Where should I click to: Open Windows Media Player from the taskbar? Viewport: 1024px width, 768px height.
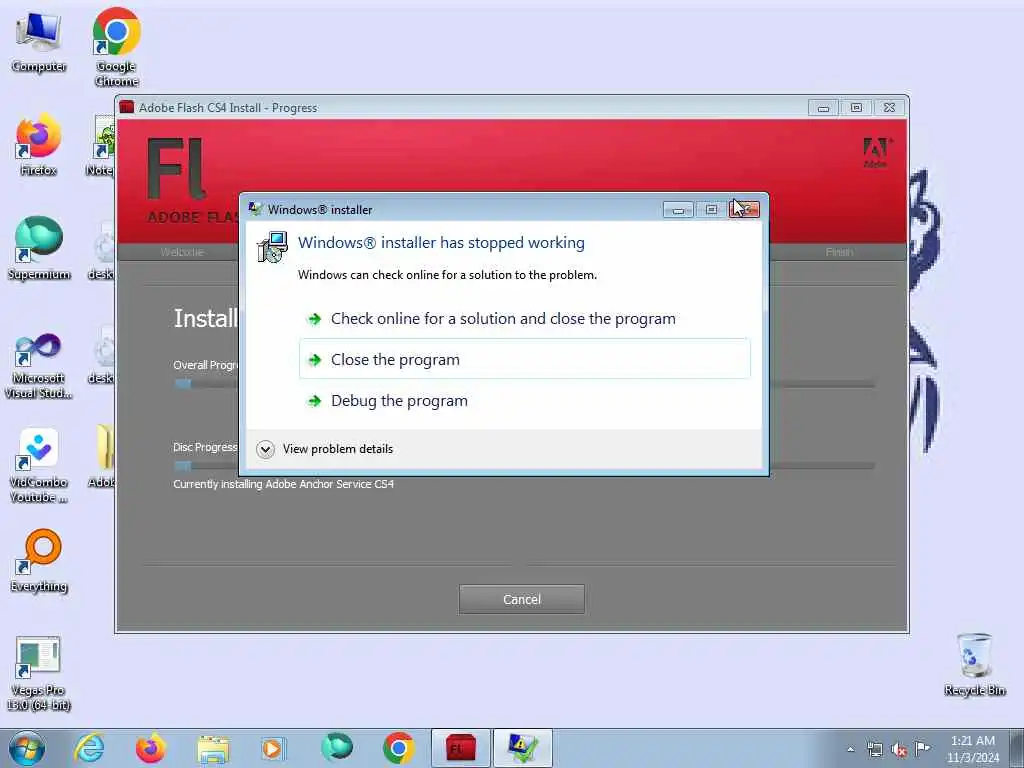click(273, 748)
